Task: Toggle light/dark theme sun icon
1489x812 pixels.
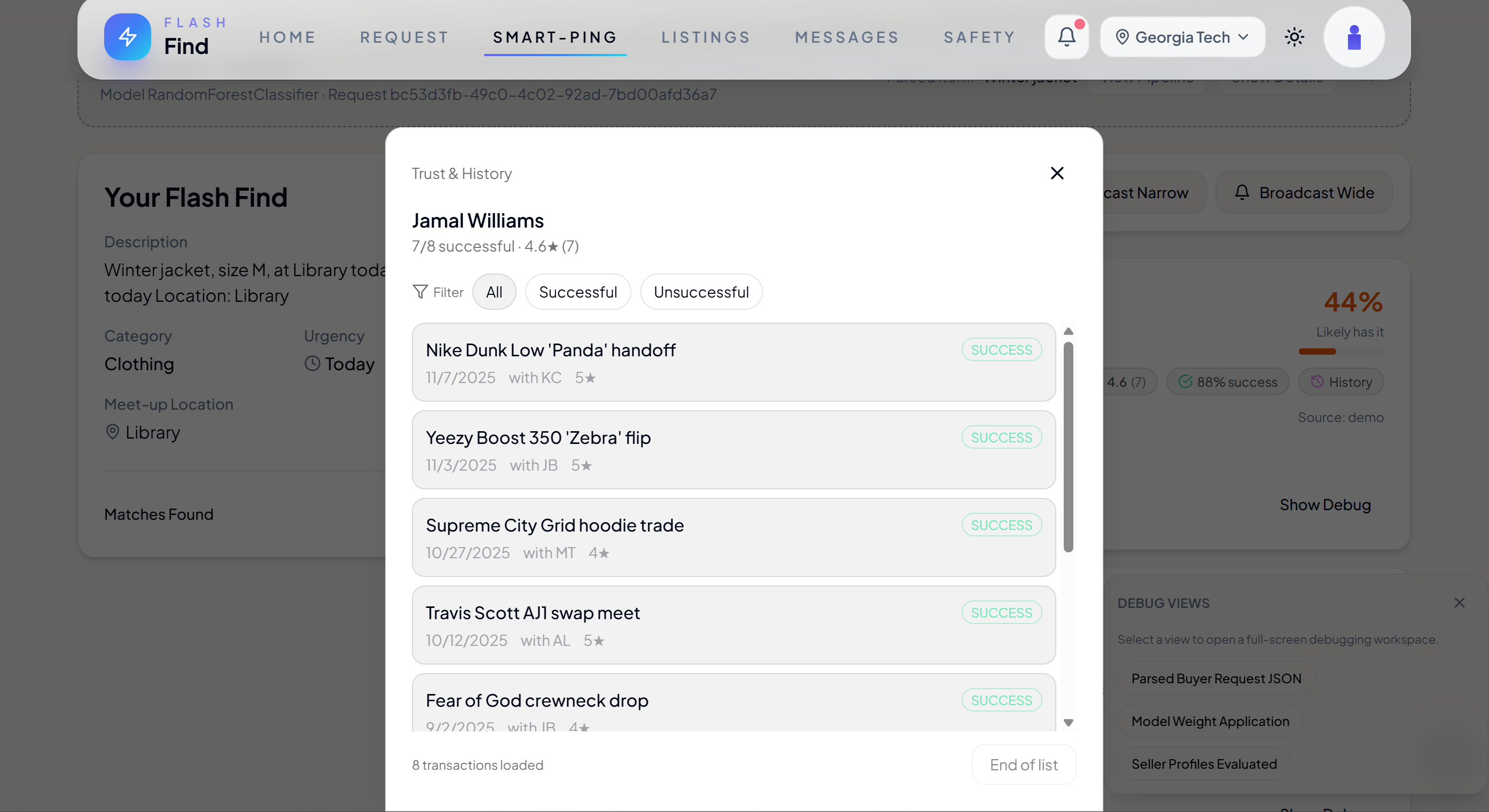Action: coord(1293,37)
